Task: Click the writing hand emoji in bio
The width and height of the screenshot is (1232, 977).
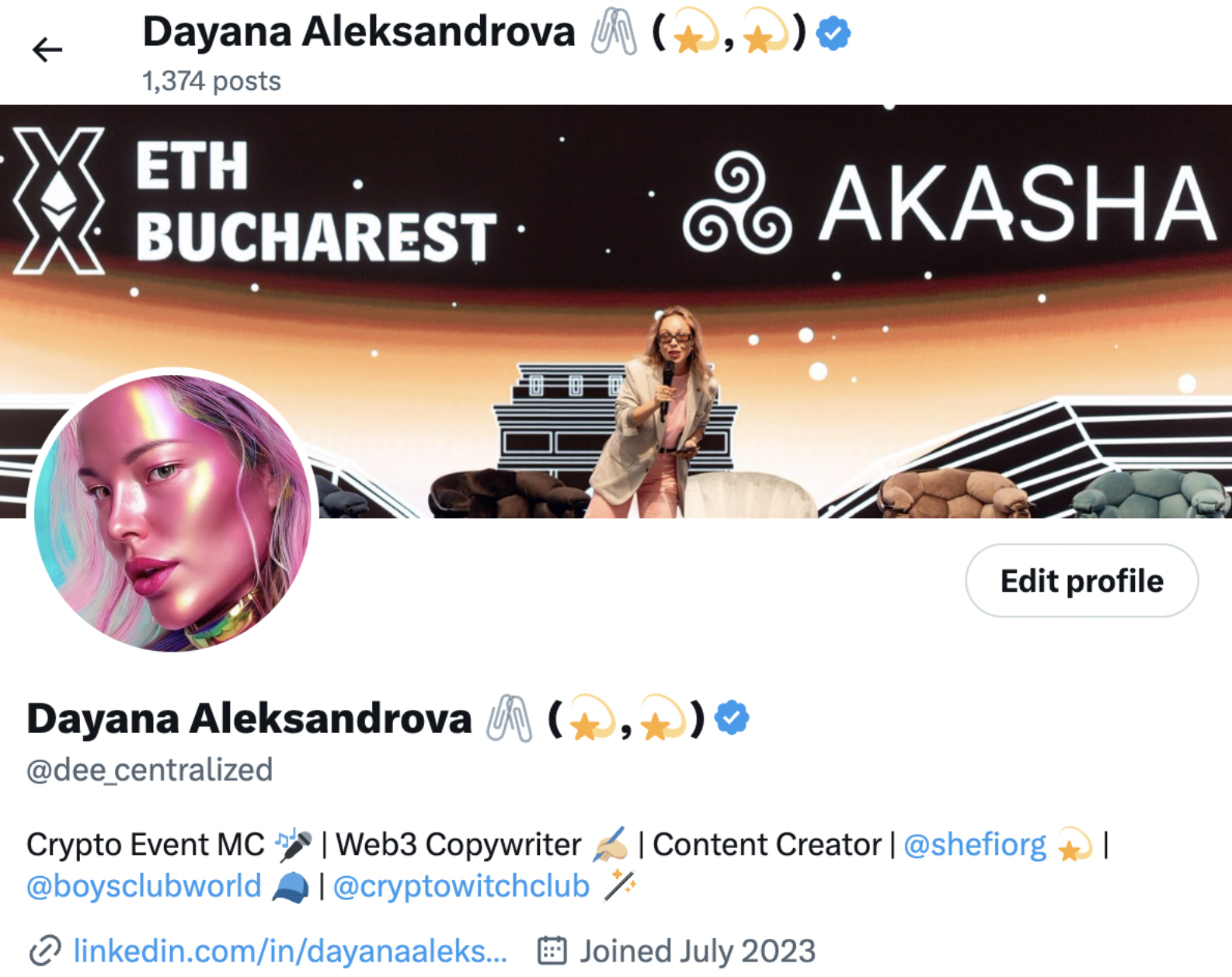Action: pos(610,845)
